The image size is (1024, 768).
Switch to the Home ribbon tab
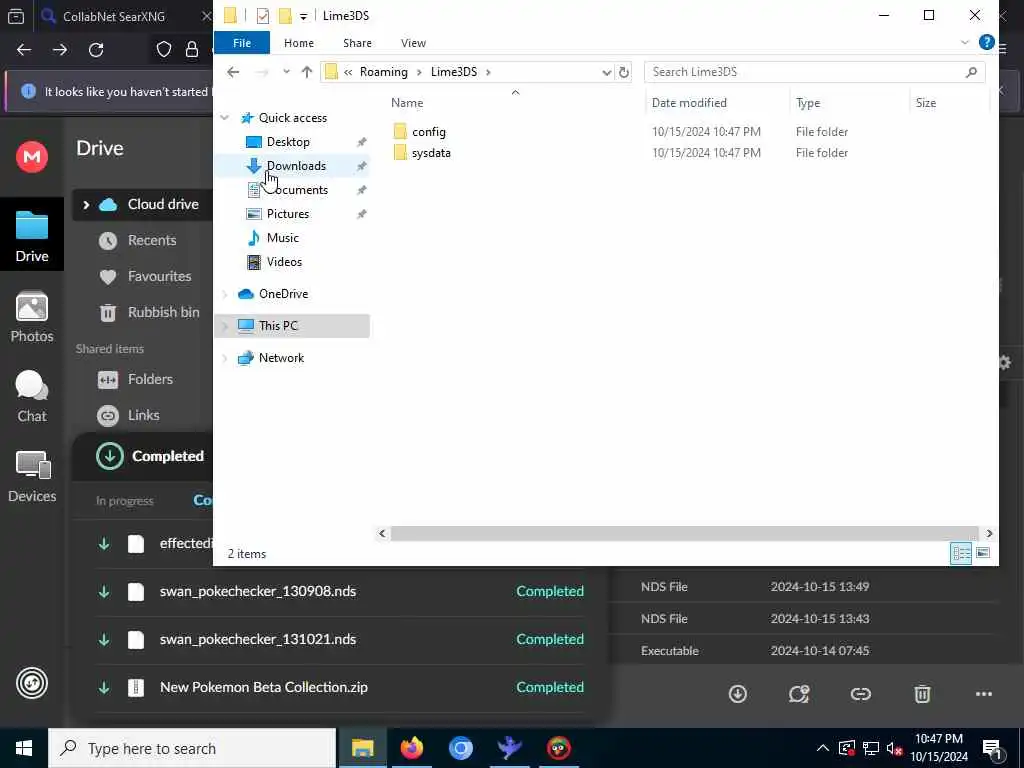(298, 43)
